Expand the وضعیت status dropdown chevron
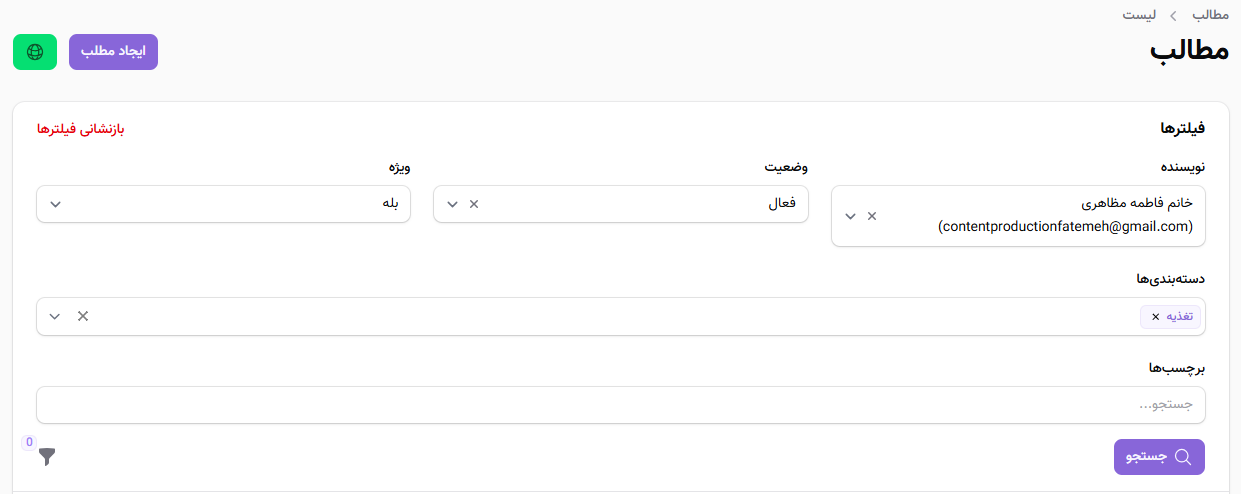1241x494 pixels. tap(453, 204)
